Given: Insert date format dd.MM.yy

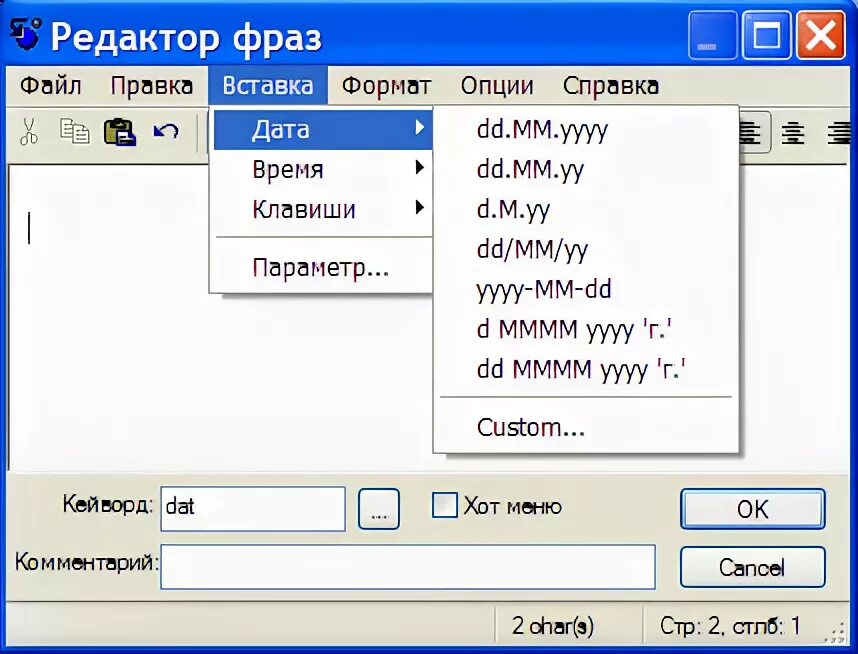Looking at the screenshot, I should (x=586, y=170).
